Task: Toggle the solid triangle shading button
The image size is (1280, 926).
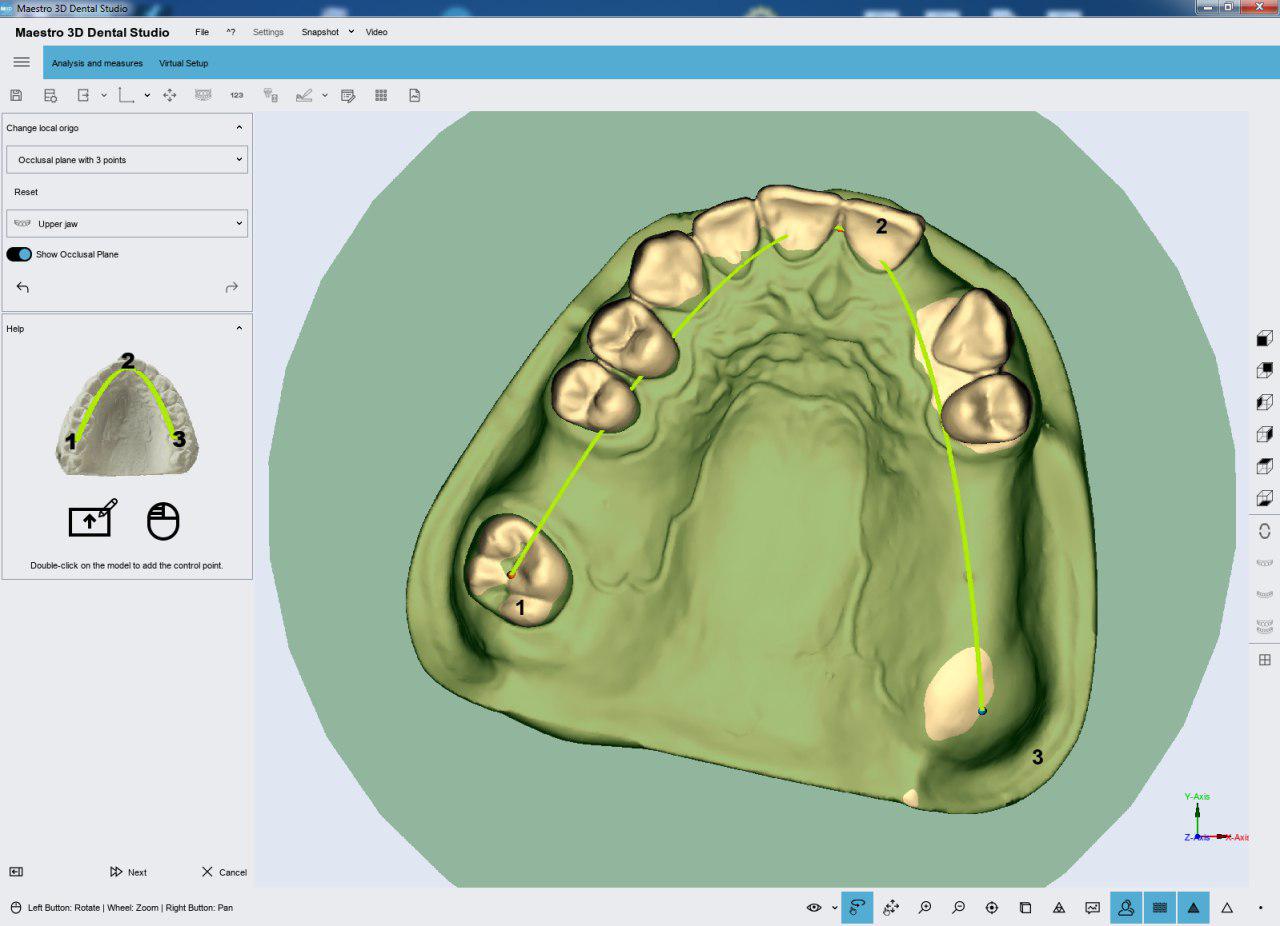Action: click(x=1193, y=907)
